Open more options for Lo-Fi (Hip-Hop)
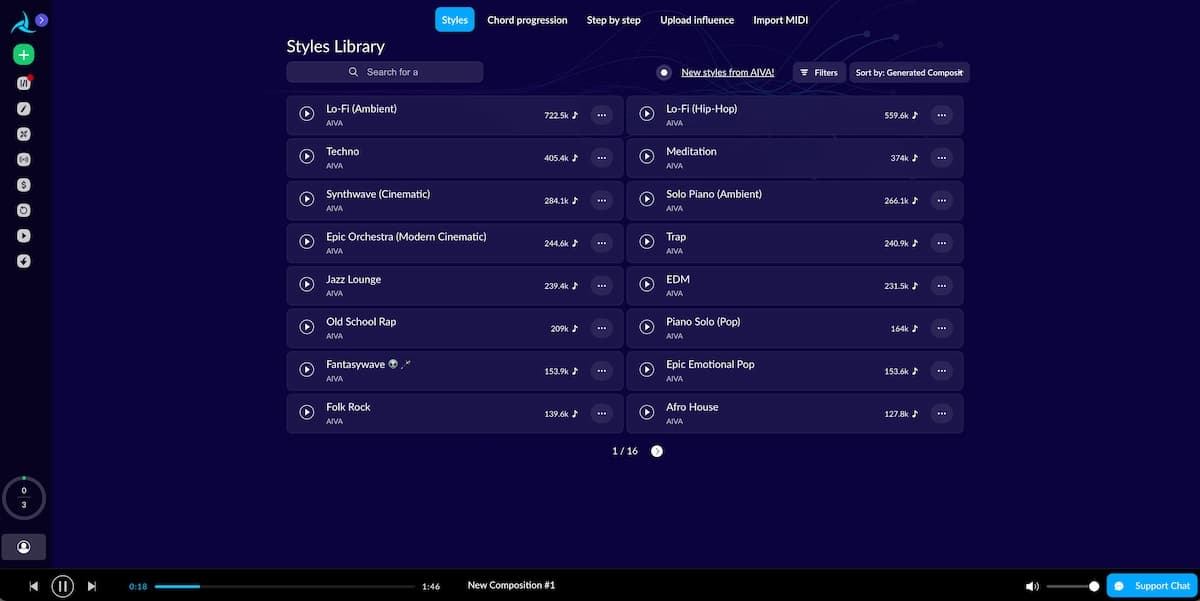Viewport: 1200px width, 601px height. coord(941,115)
